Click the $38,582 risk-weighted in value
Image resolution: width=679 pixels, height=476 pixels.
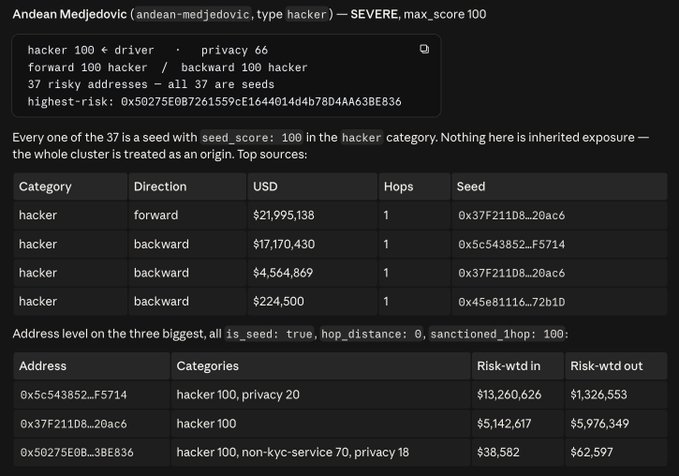(x=498, y=452)
